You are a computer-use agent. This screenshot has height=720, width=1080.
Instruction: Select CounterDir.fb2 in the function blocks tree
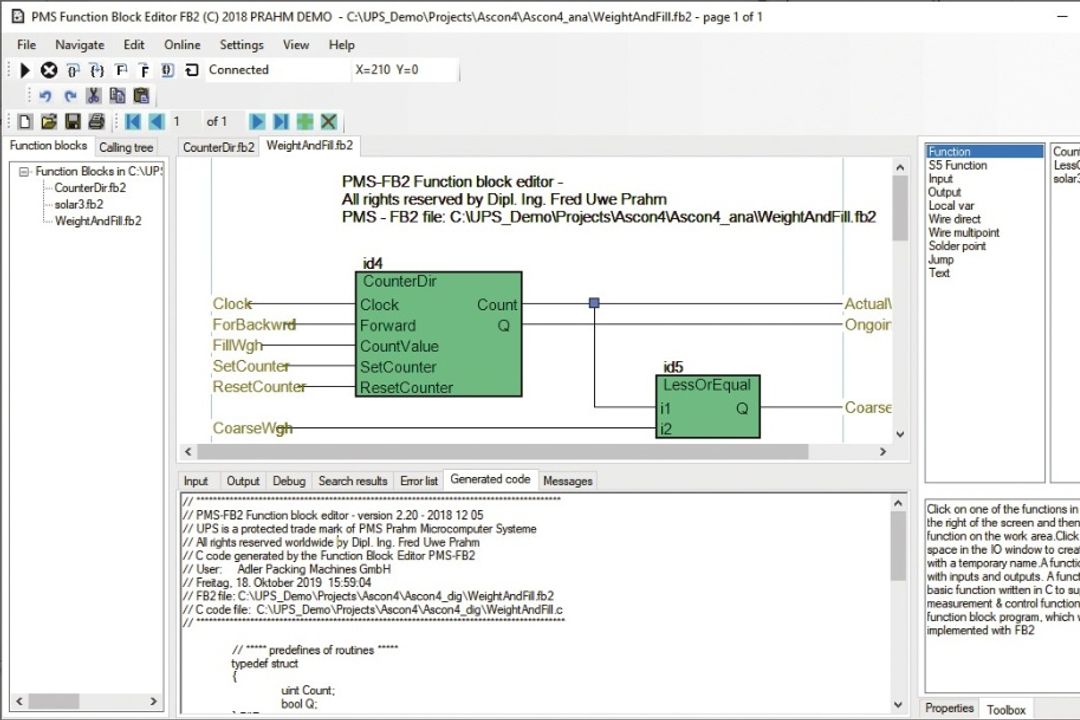pyautogui.click(x=90, y=188)
